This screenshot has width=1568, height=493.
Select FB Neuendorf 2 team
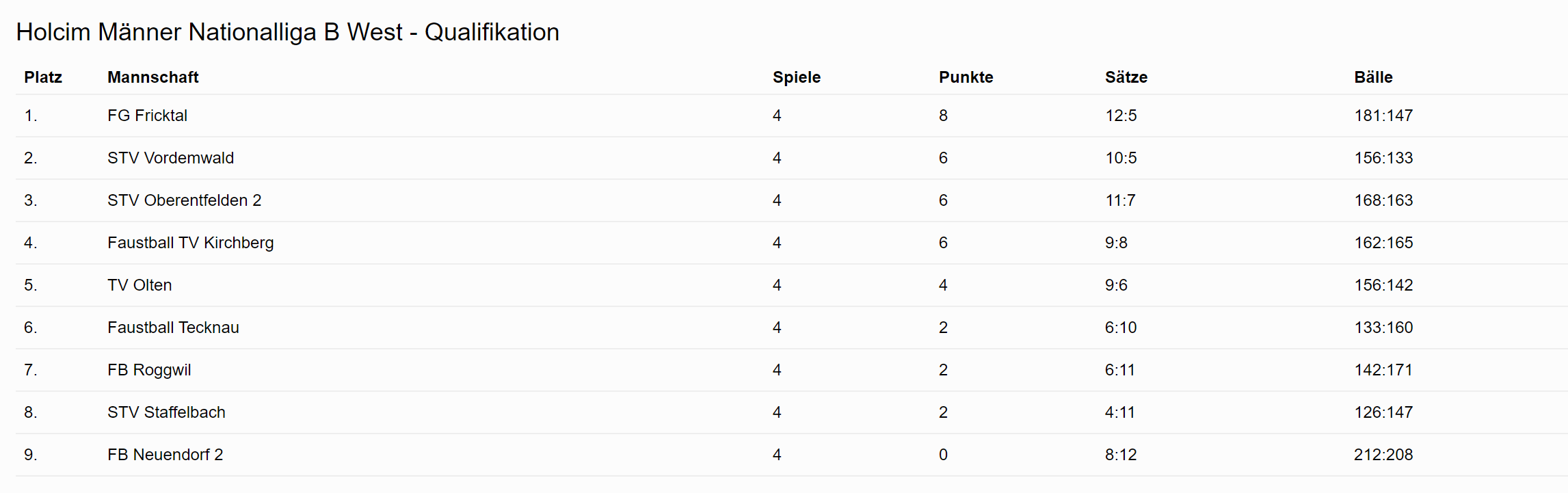[165, 455]
